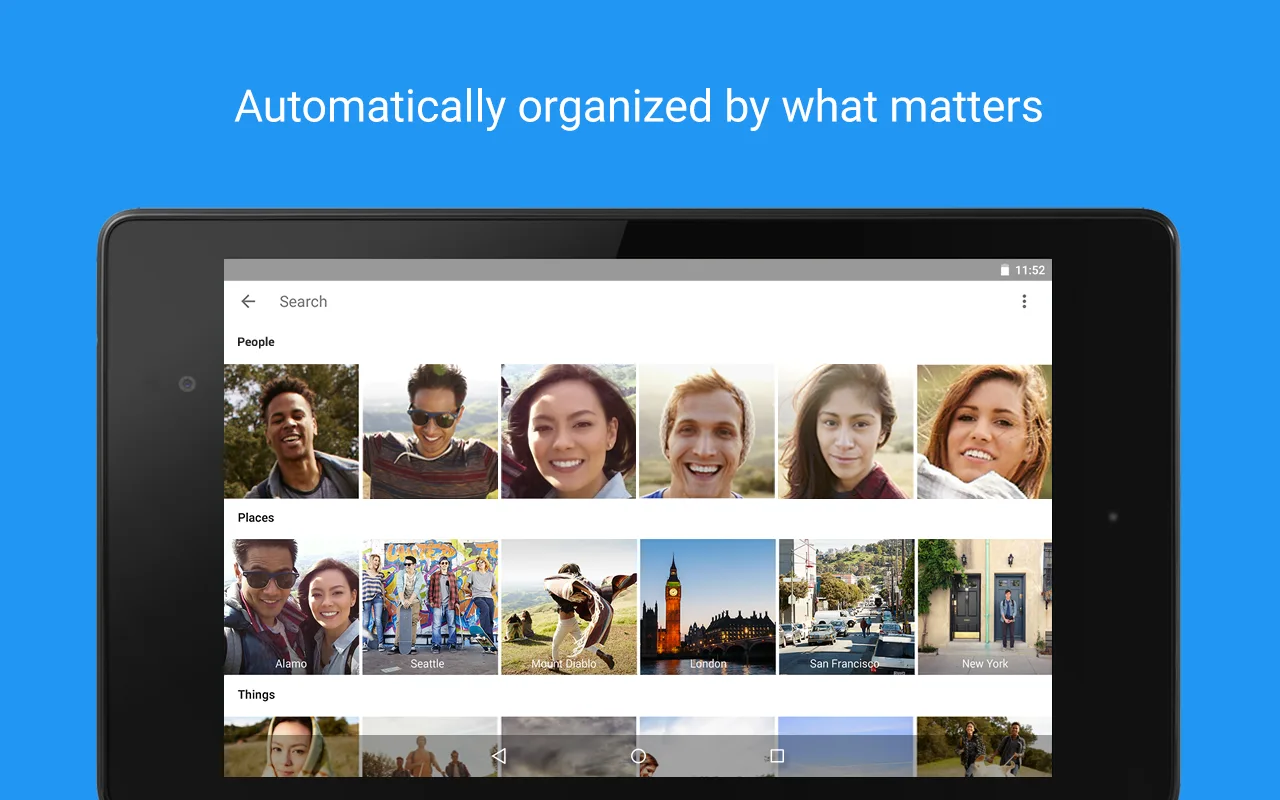Select the sunglasses and striped sweater face
Screen dimensions: 1280x800
pyautogui.click(x=429, y=431)
